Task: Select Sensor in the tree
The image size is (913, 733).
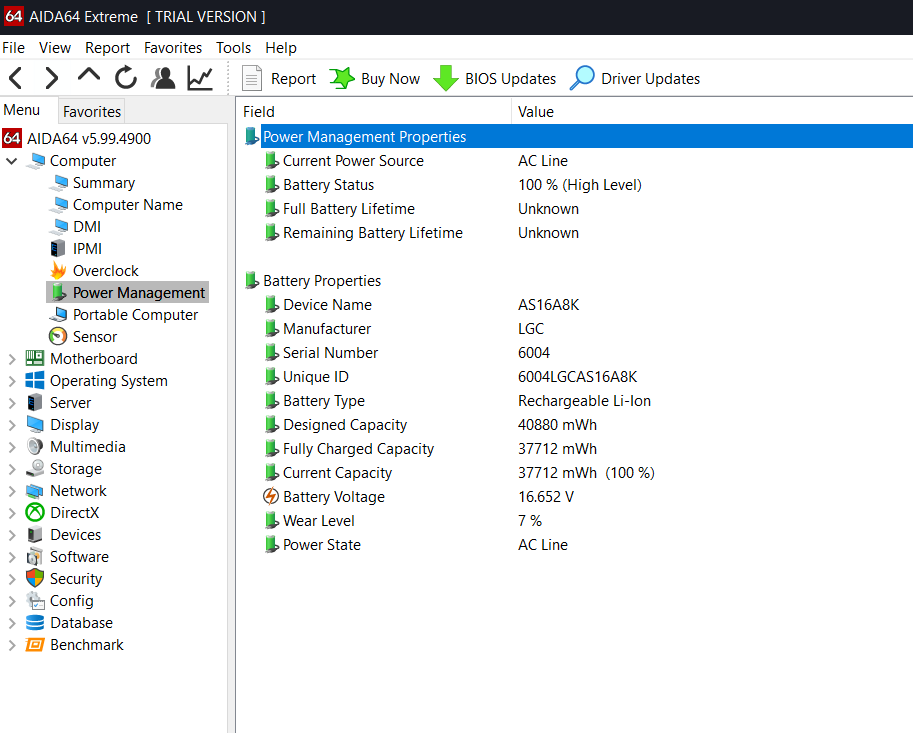Action: (x=94, y=337)
